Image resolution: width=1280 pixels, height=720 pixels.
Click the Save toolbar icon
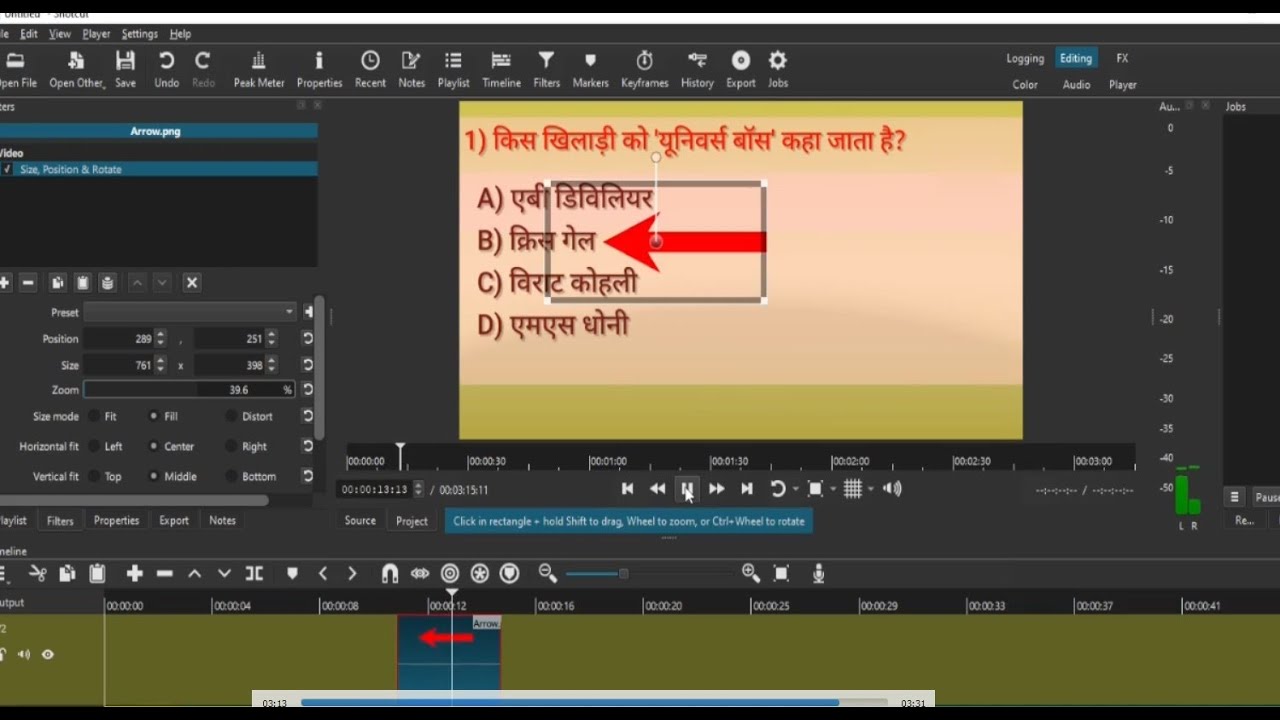(125, 69)
